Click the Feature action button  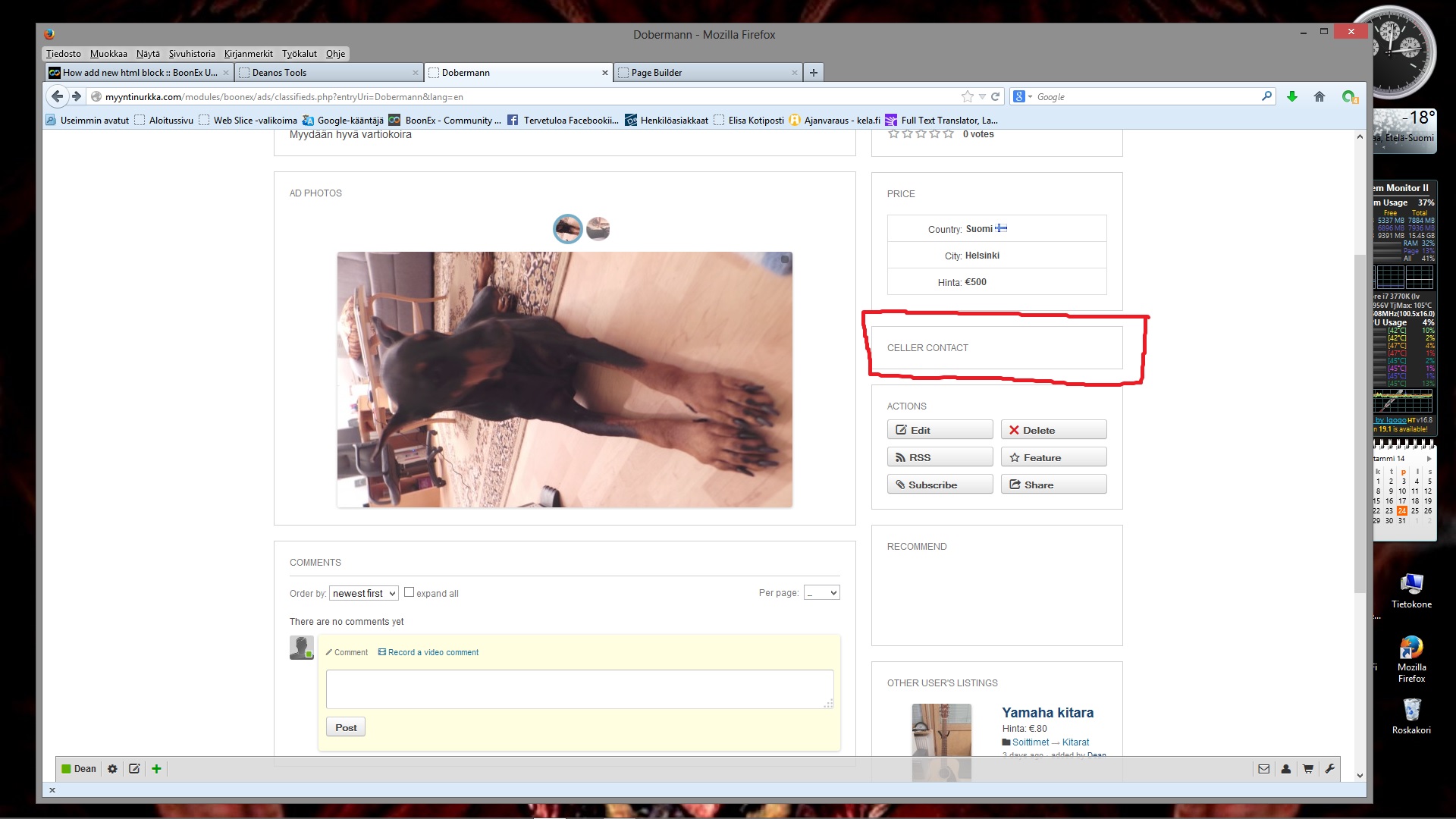(1053, 457)
